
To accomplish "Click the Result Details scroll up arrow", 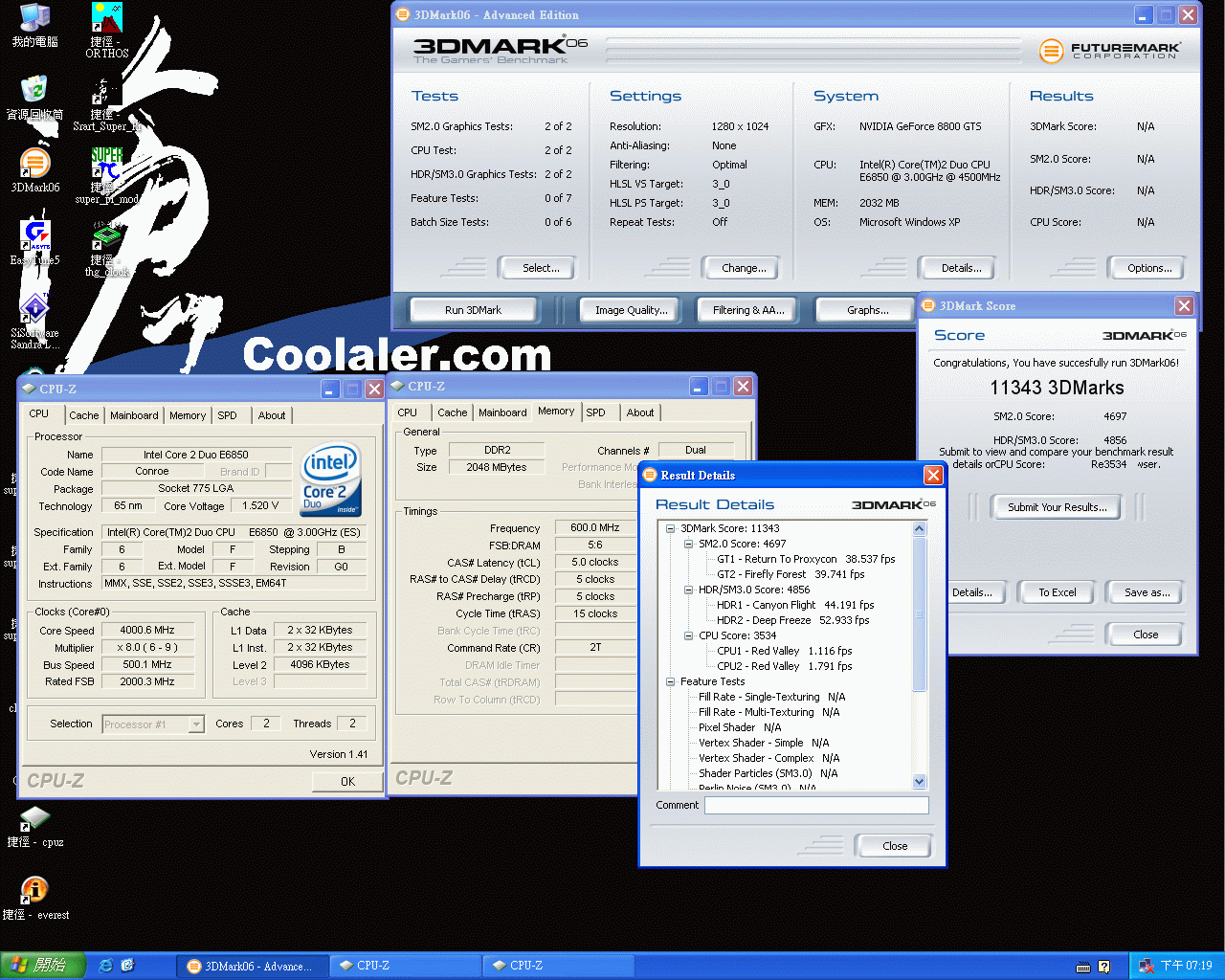I will point(920,529).
